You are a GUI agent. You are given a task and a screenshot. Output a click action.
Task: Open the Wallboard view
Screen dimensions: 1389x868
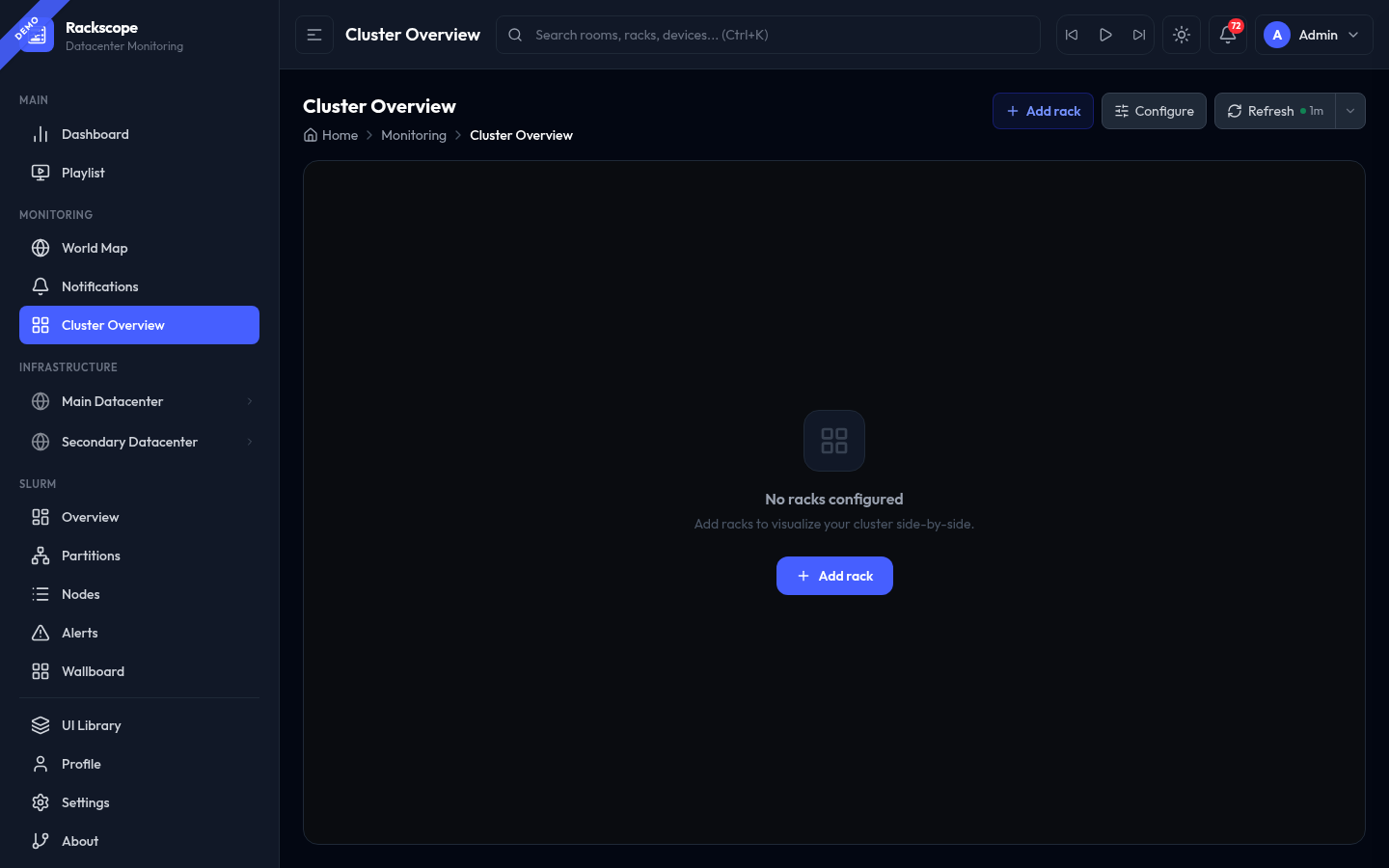tap(93, 671)
